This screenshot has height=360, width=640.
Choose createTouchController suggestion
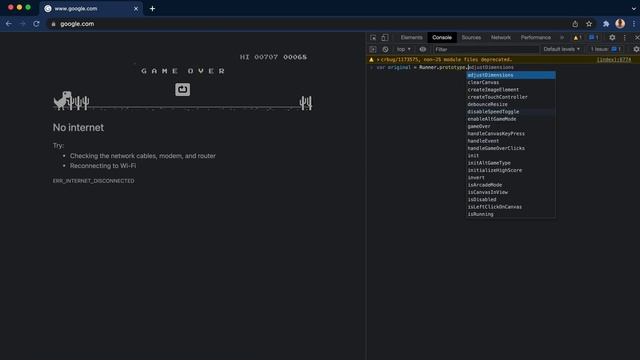511,97
